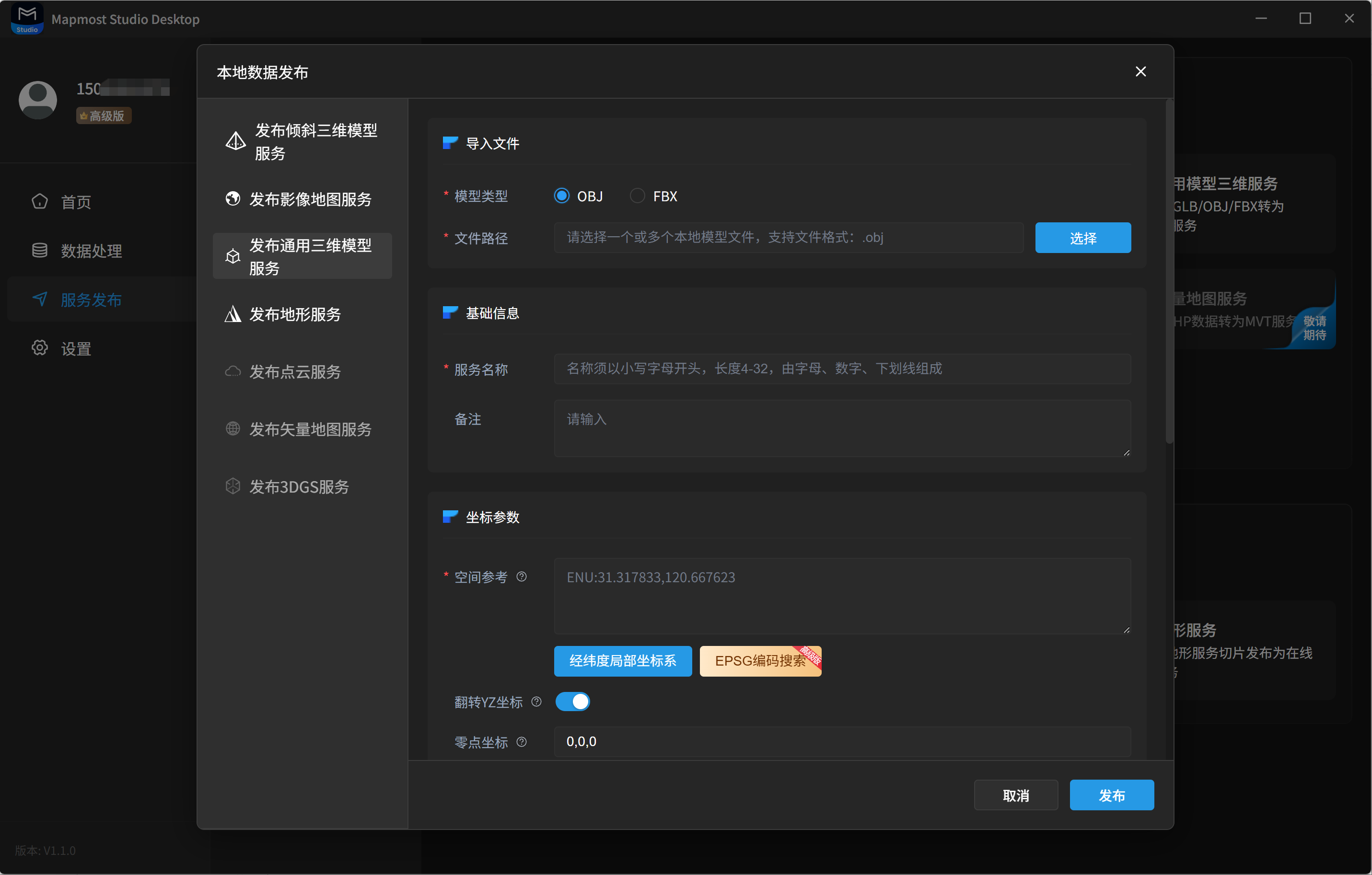Open 服务发布 in the sidebar
Image resolution: width=1372 pixels, height=875 pixels.
pos(103,299)
